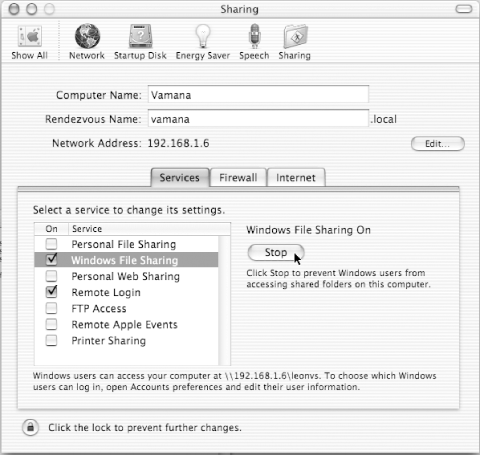Stop Windows File Sharing with the Stop button
481x455 pixels.
276,252
